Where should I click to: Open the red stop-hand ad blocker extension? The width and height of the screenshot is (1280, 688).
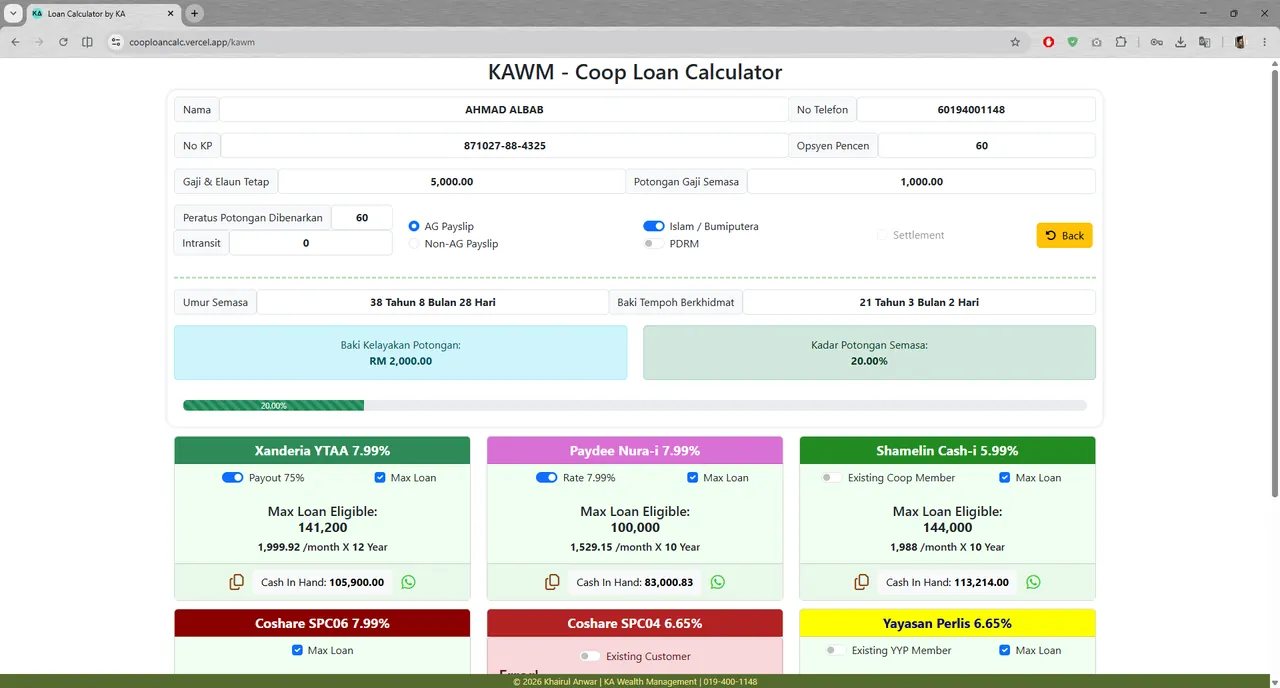(x=1048, y=42)
